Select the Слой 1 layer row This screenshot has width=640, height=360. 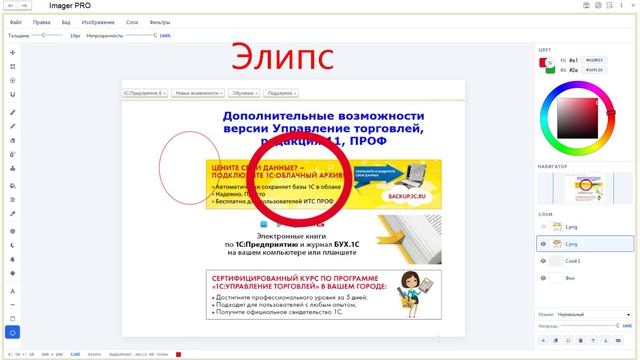585,261
